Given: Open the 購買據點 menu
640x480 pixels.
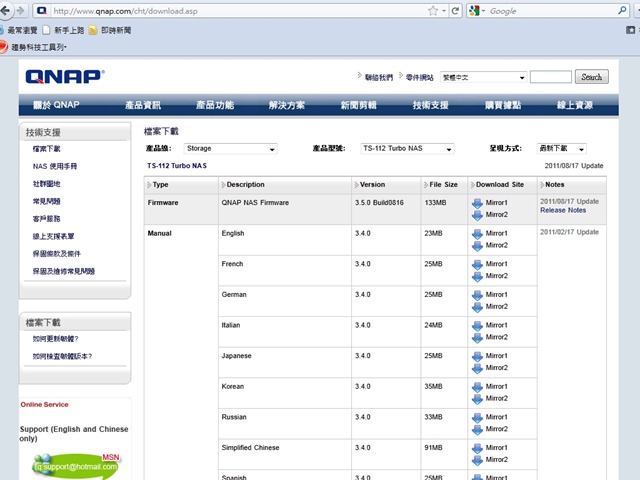Looking at the screenshot, I should [x=502, y=105].
